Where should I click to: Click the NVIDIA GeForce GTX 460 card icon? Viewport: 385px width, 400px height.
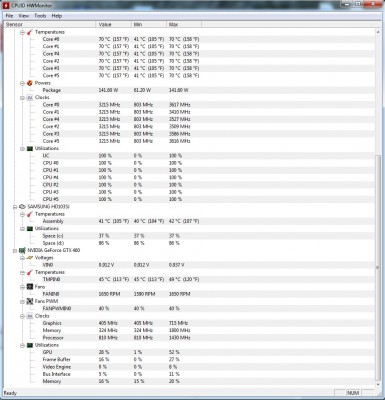tap(22, 250)
